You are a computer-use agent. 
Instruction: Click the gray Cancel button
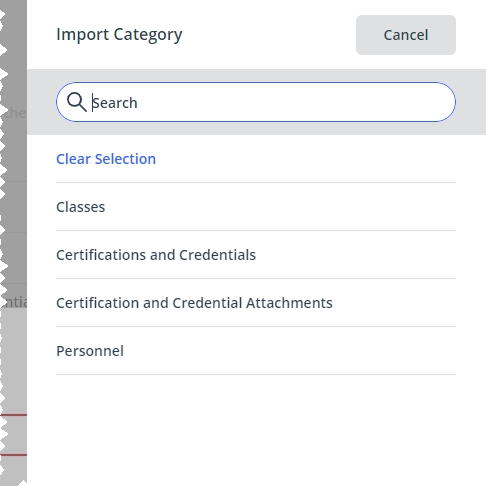pos(406,35)
